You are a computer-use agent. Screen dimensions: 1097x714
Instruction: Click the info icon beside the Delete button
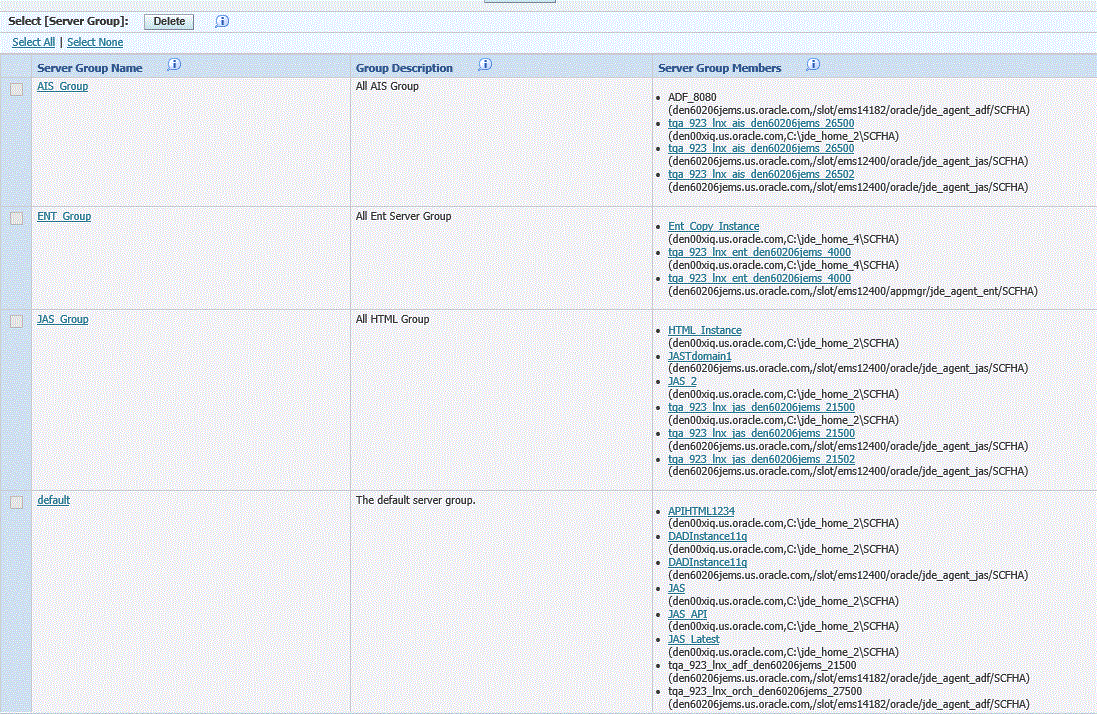pyautogui.click(x=222, y=21)
